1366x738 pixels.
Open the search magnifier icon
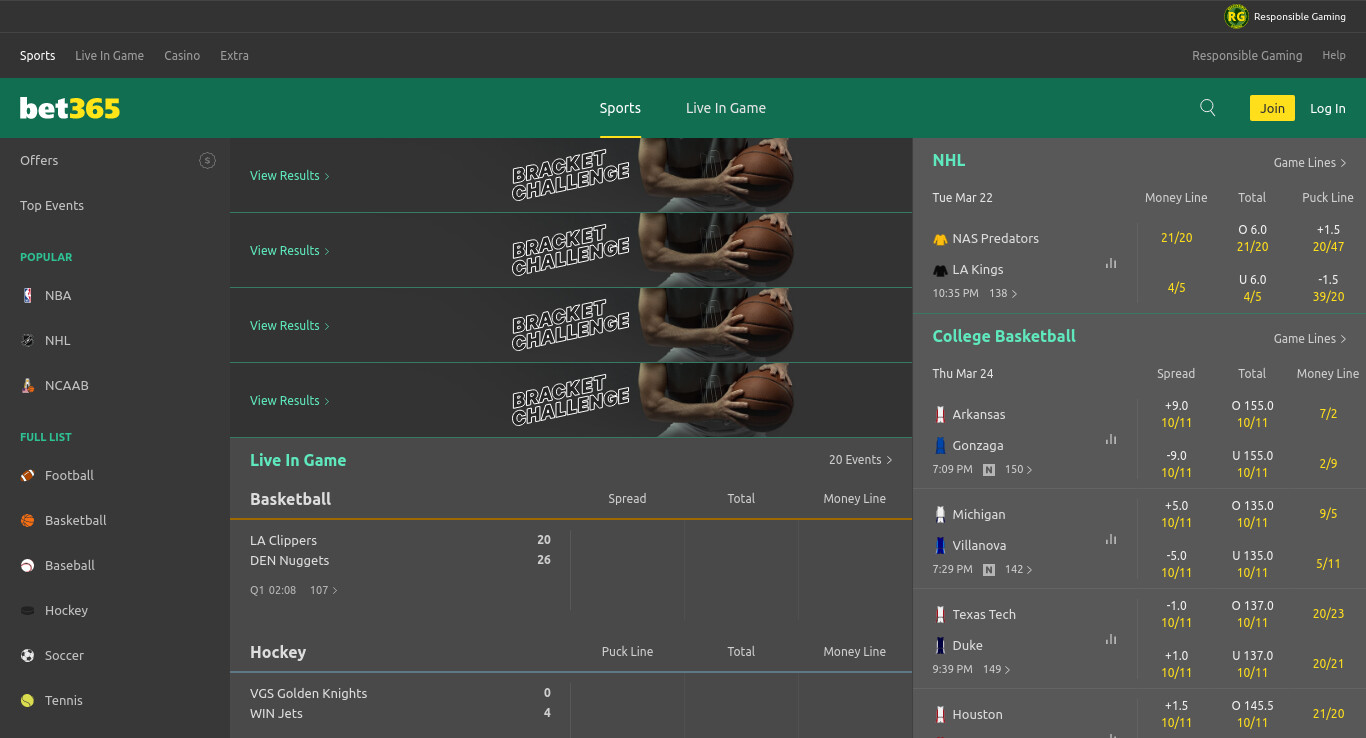(1207, 108)
